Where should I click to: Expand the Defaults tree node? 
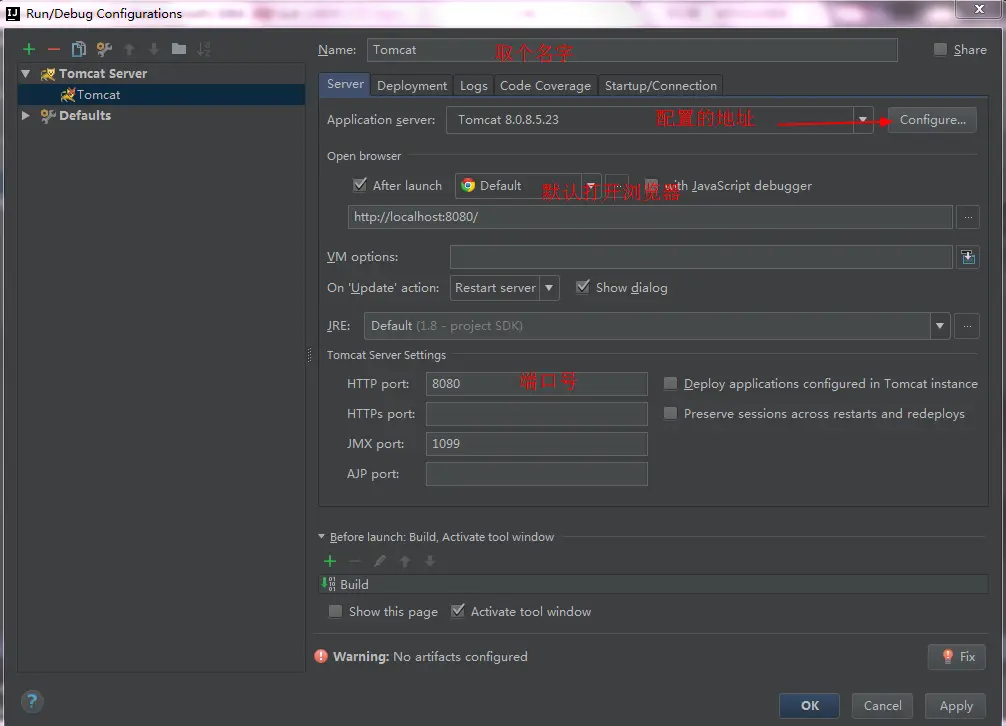pyautogui.click(x=26, y=115)
